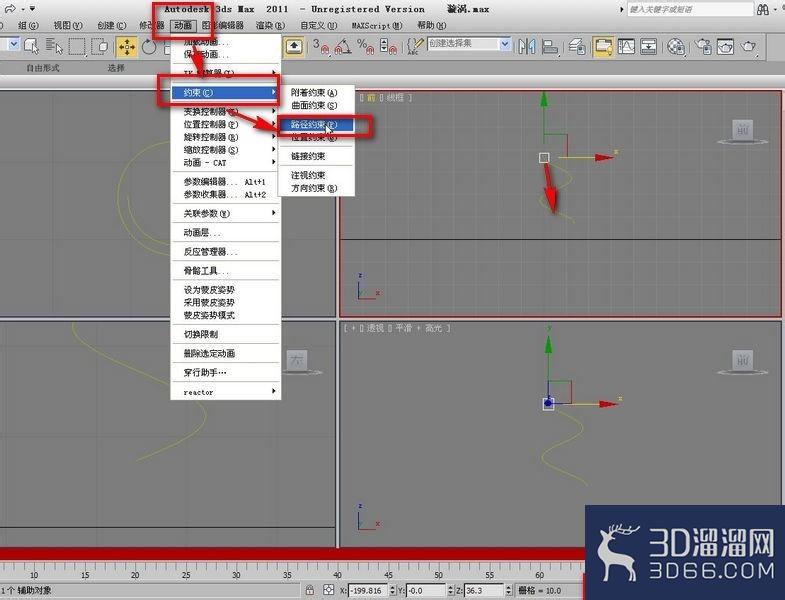Select 附着约束(A) submenu item
This screenshot has width=785, height=600.
coord(316,93)
